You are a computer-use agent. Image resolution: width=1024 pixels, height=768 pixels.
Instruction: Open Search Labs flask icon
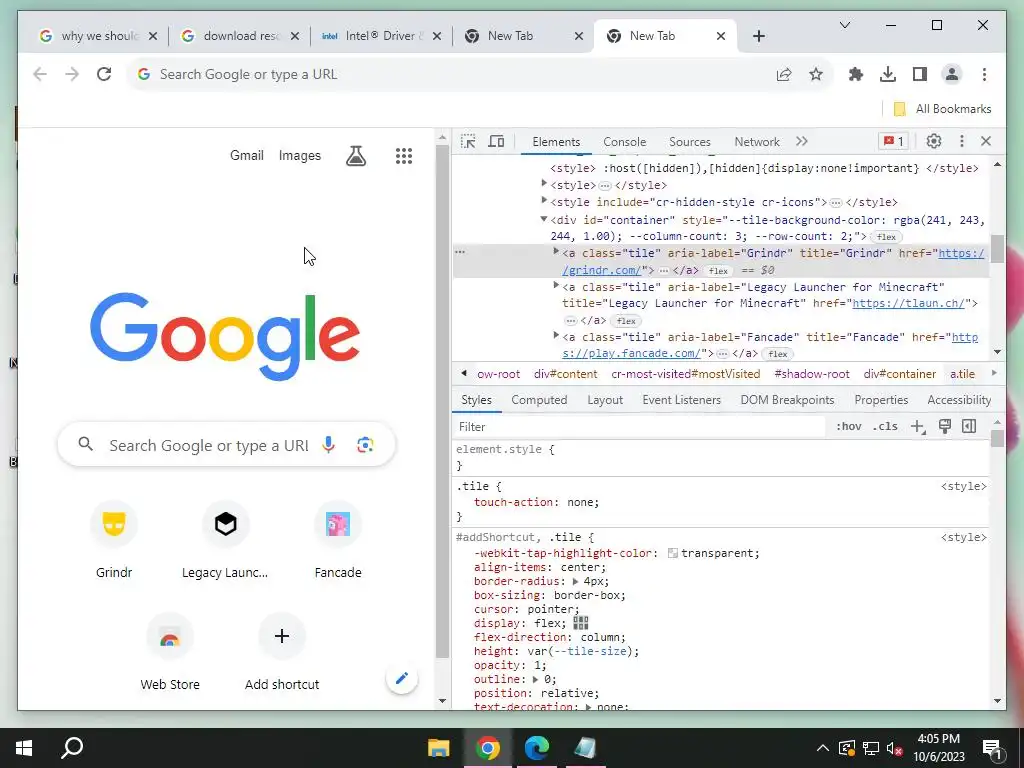point(356,155)
